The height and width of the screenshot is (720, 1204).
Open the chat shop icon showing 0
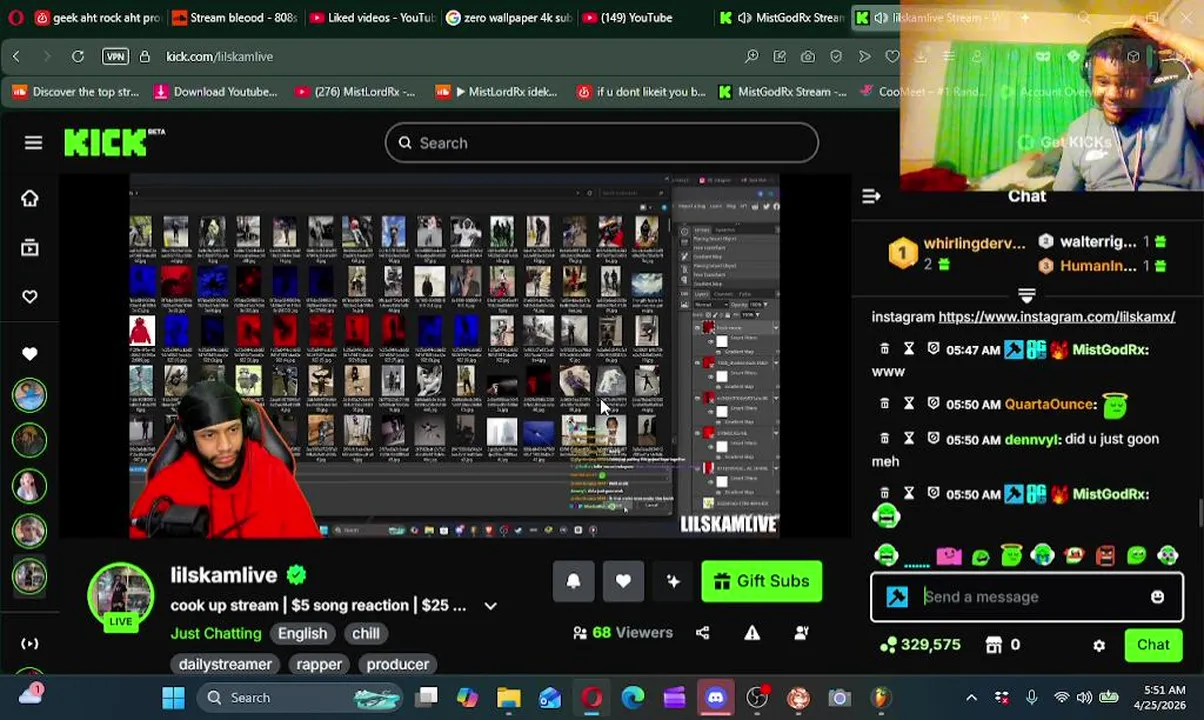pos(1003,645)
